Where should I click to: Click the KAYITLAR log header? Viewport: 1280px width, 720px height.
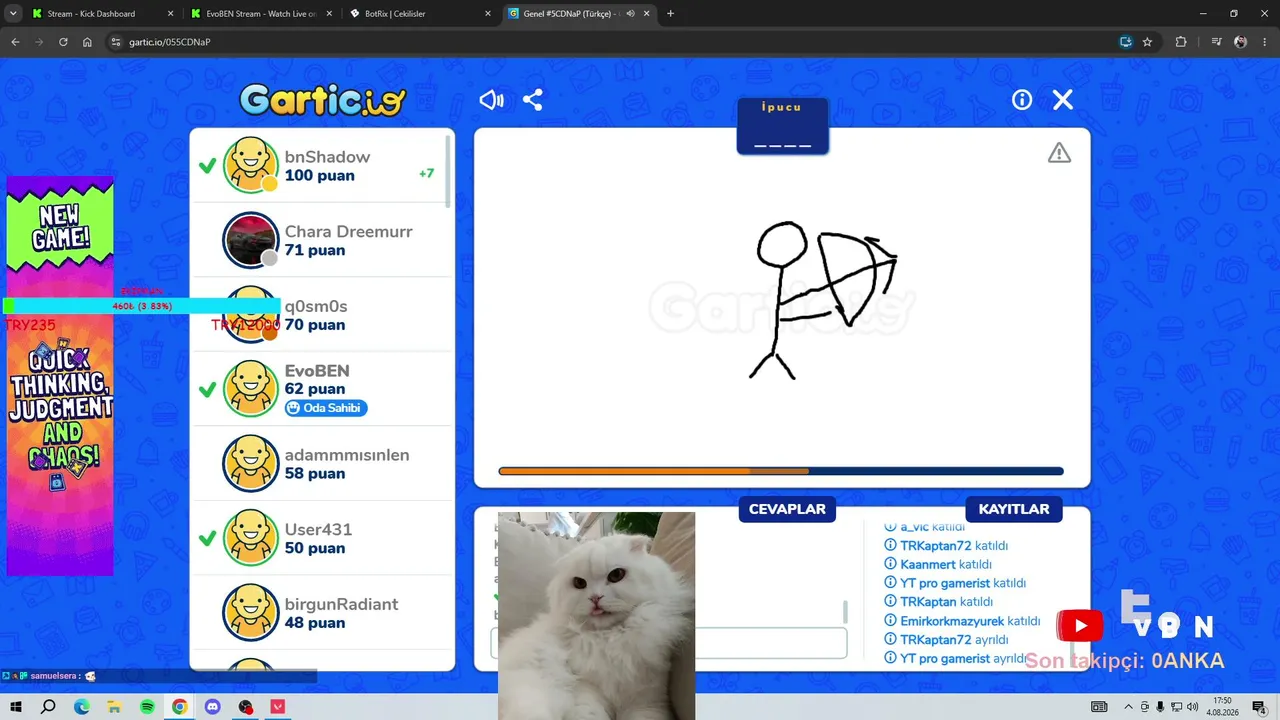(x=1014, y=509)
